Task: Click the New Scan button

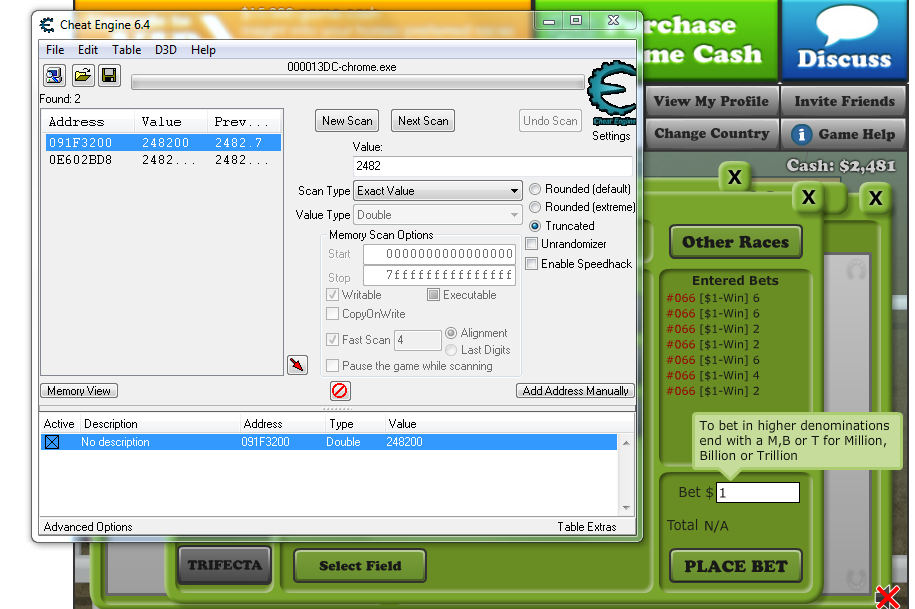Action: [x=347, y=121]
